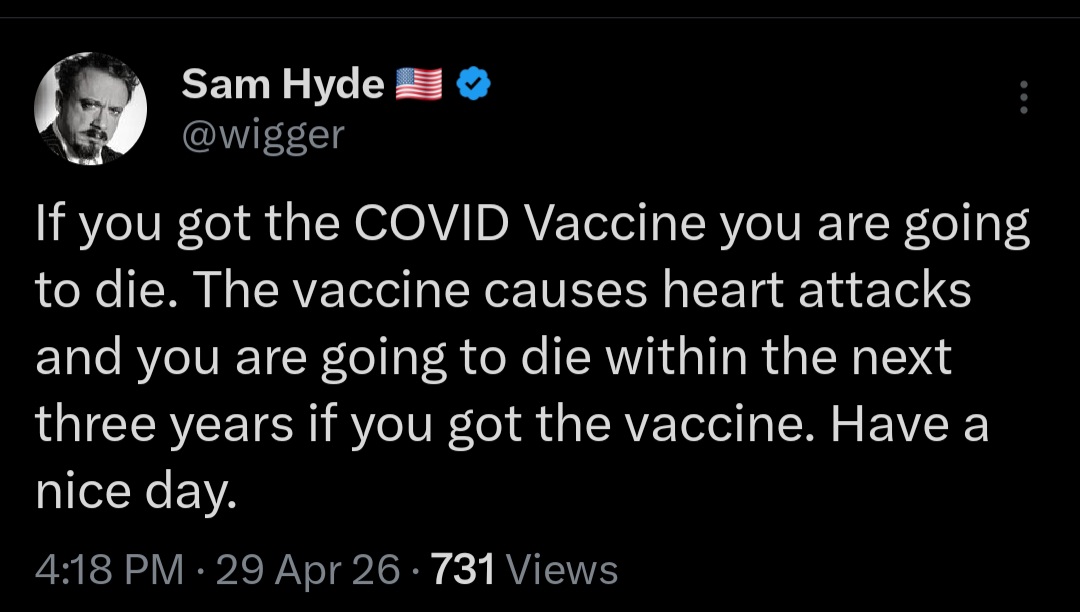
Task: Click the account handle below the display name
Action: [262, 135]
